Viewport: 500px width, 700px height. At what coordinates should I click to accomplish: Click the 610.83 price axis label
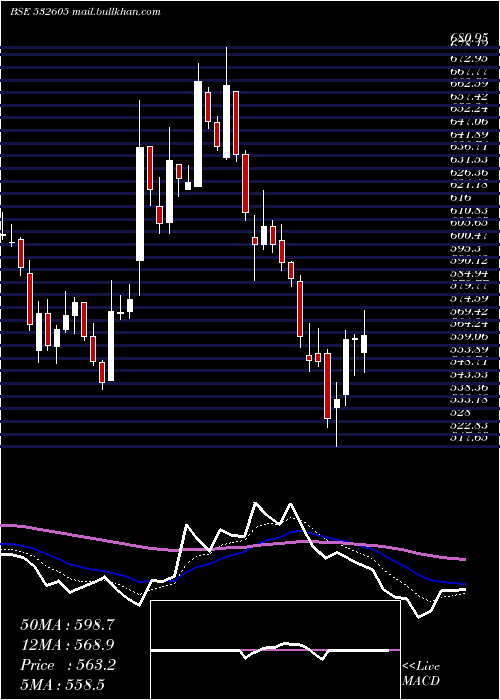click(469, 210)
